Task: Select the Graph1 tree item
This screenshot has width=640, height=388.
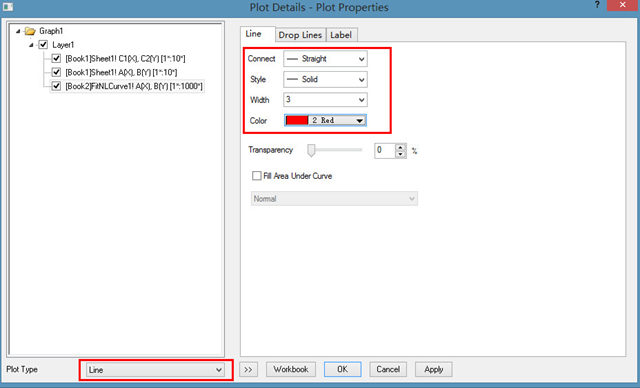Action: pos(51,31)
